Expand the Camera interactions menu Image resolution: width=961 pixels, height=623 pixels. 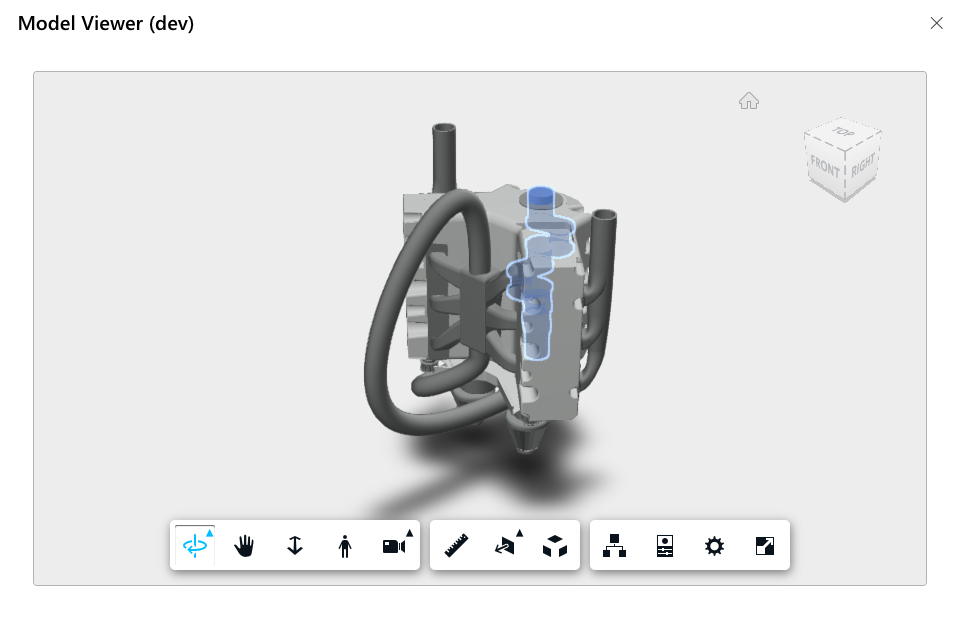click(409, 533)
